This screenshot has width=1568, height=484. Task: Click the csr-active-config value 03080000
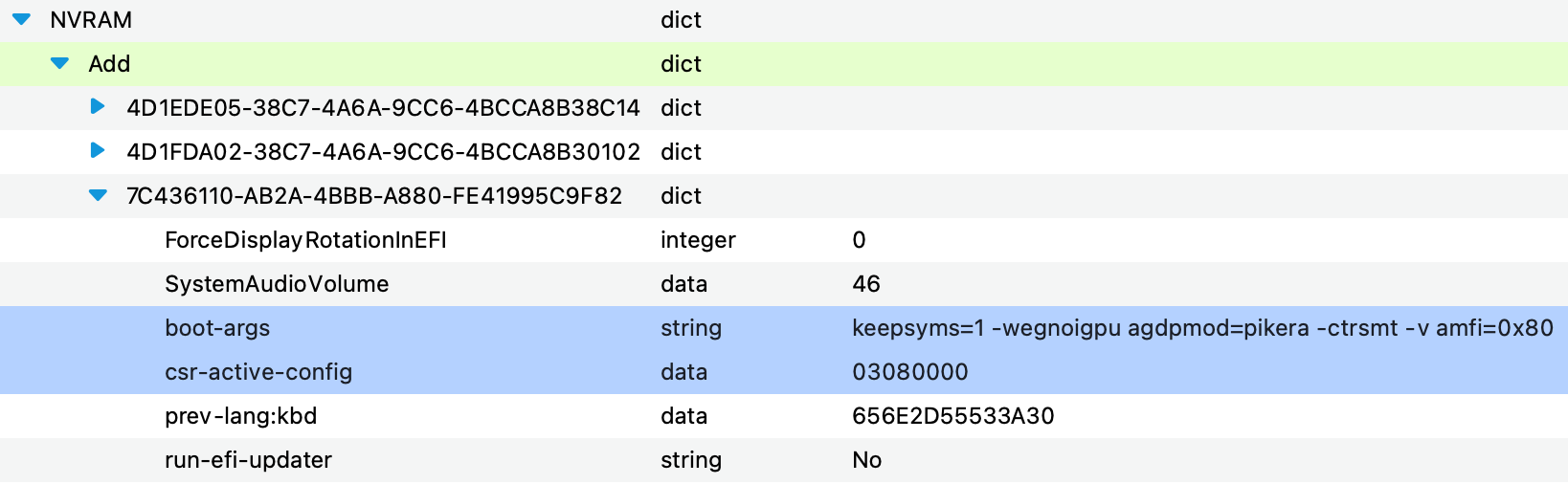pyautogui.click(x=910, y=372)
